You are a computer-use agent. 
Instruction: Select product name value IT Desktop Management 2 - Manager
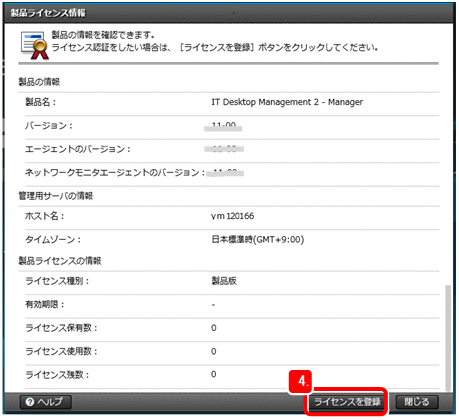tap(287, 102)
